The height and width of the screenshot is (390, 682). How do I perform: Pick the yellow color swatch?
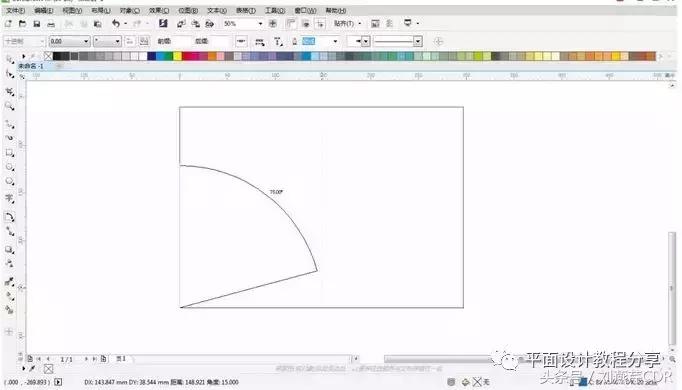point(177,56)
